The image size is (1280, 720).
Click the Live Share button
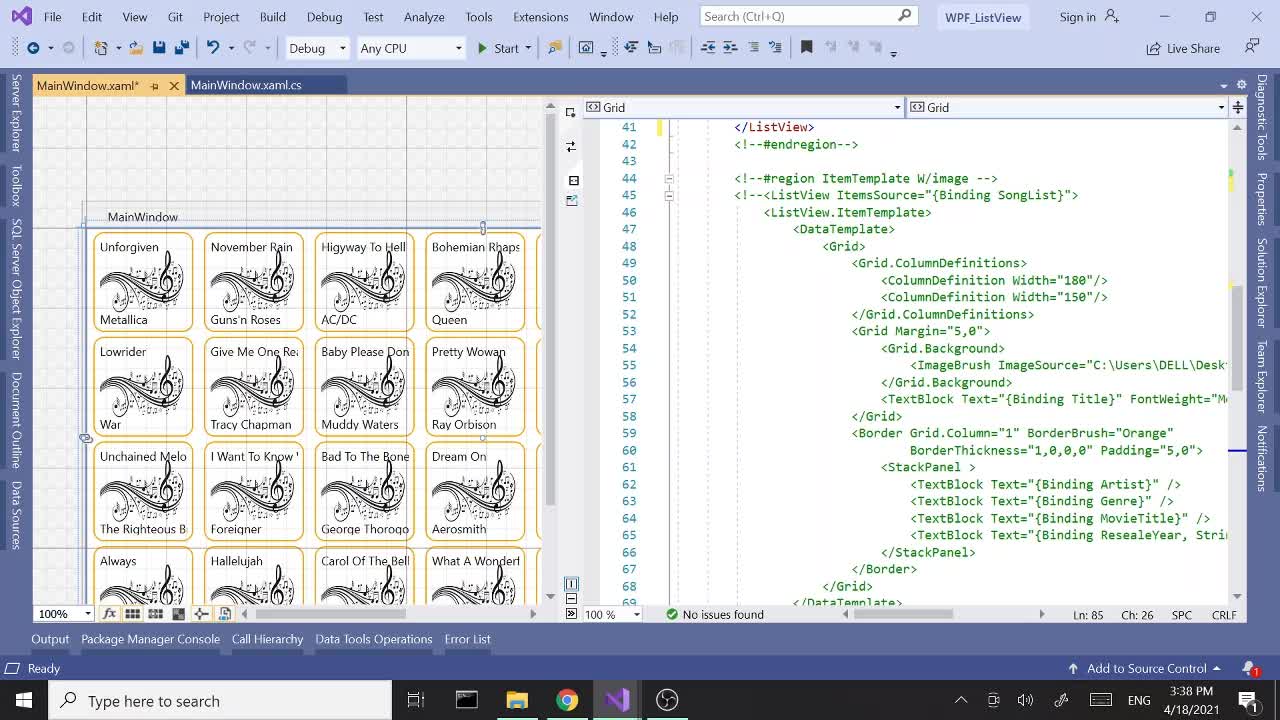pyautogui.click(x=1184, y=48)
